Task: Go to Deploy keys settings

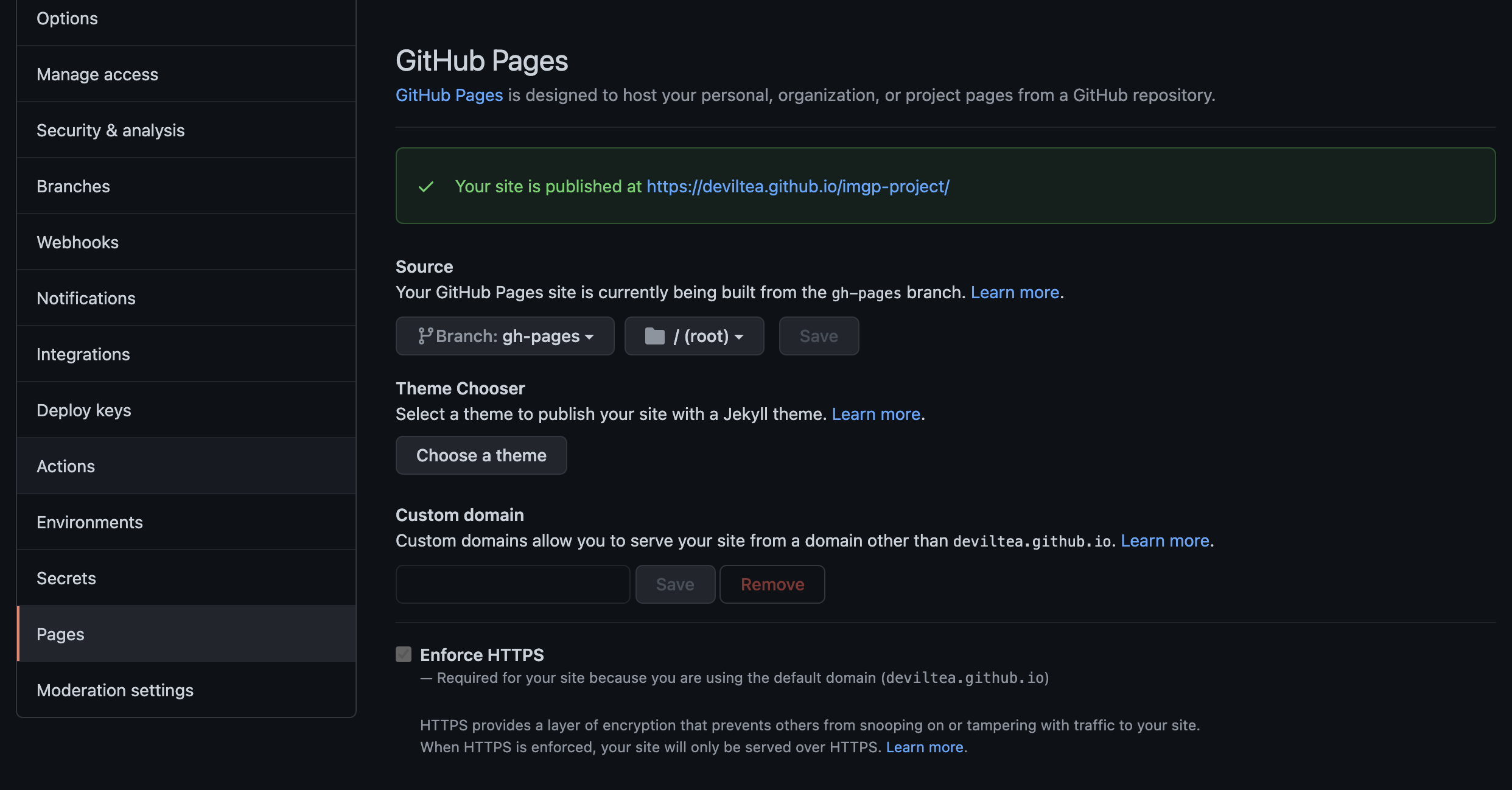Action: point(186,410)
